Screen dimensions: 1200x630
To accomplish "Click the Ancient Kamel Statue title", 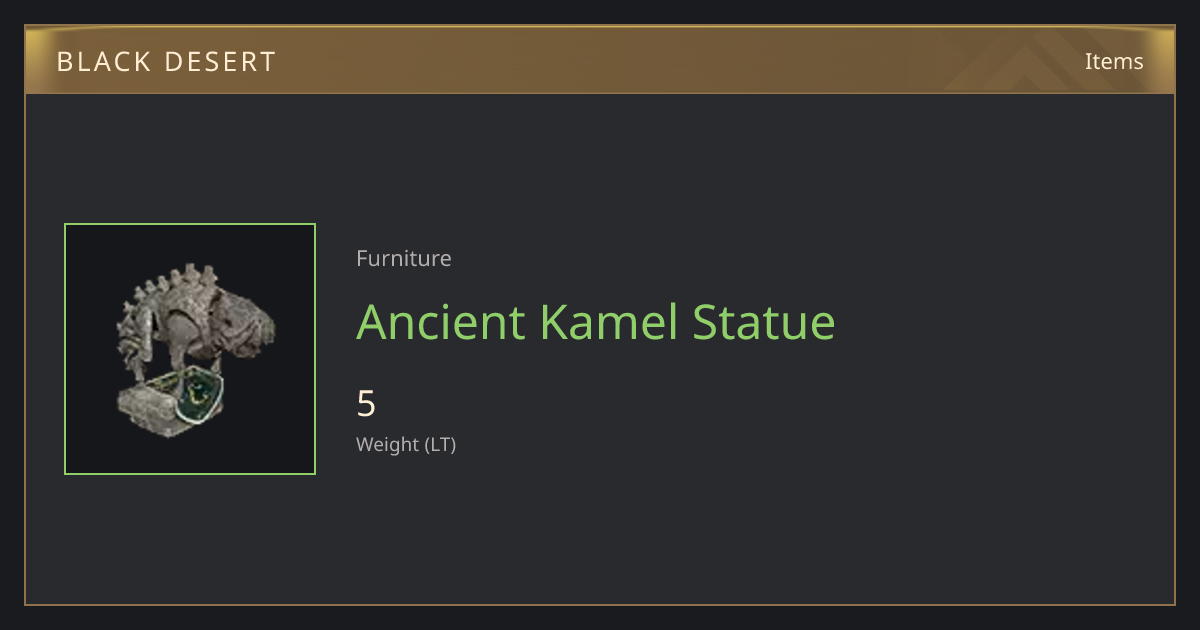I will point(596,322).
